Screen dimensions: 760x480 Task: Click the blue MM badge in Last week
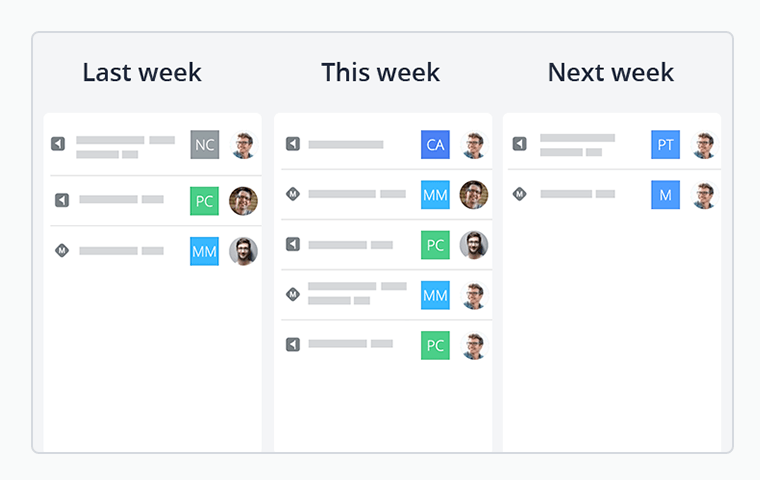(x=205, y=251)
